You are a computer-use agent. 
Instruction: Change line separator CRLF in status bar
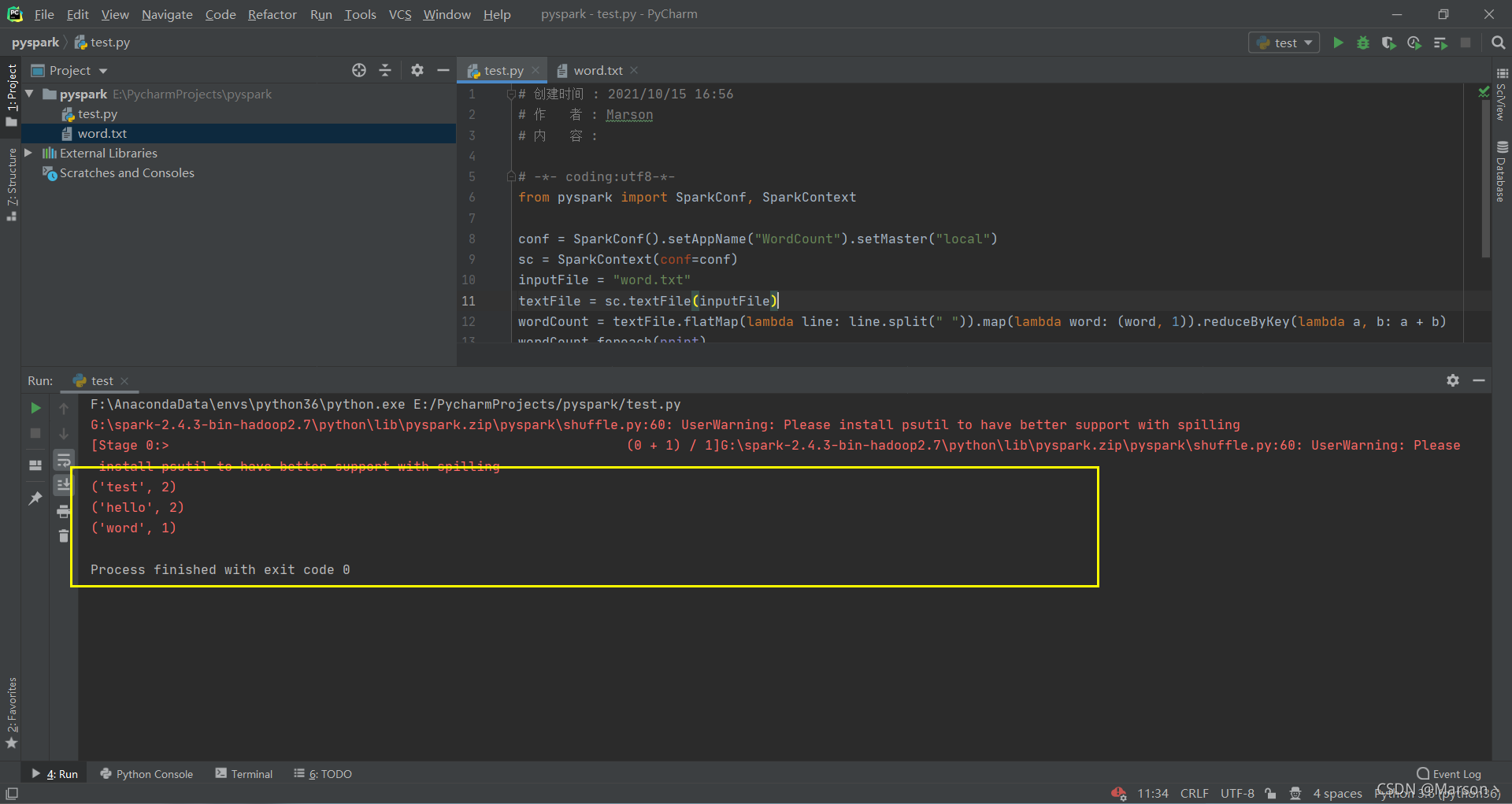click(x=1194, y=794)
